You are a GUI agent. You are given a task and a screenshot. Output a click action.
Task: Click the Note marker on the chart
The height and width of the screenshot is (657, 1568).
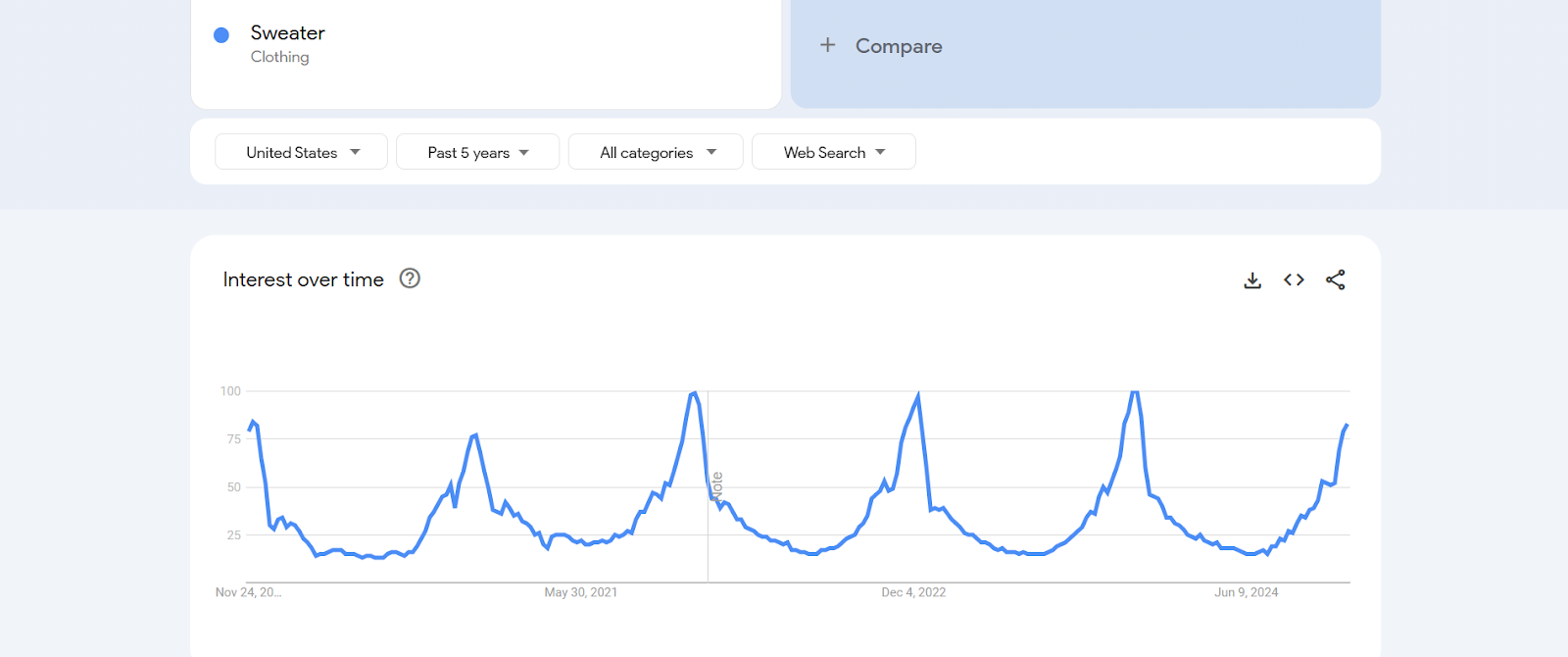point(717,486)
